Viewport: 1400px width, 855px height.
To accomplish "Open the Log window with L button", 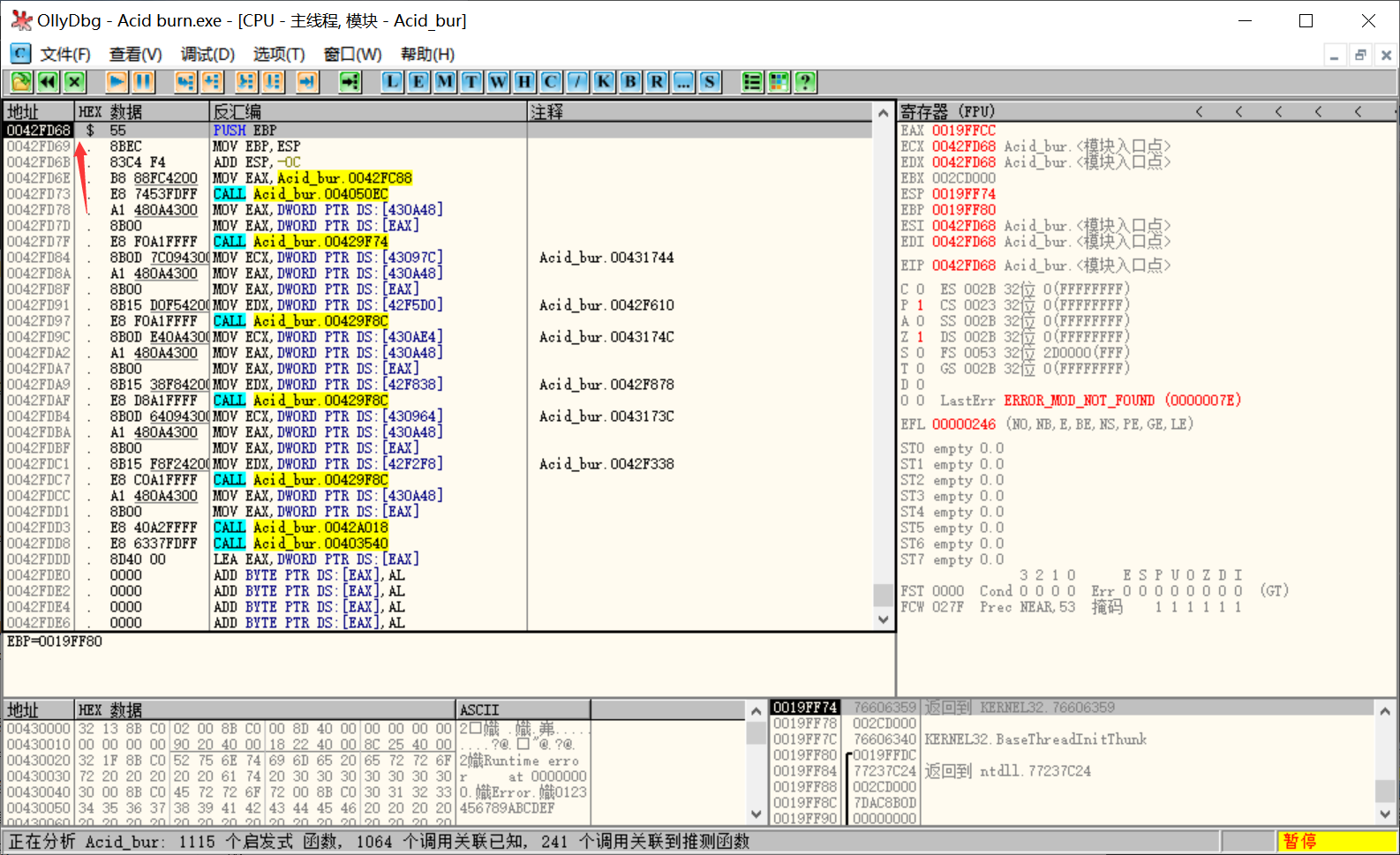I will [392, 82].
